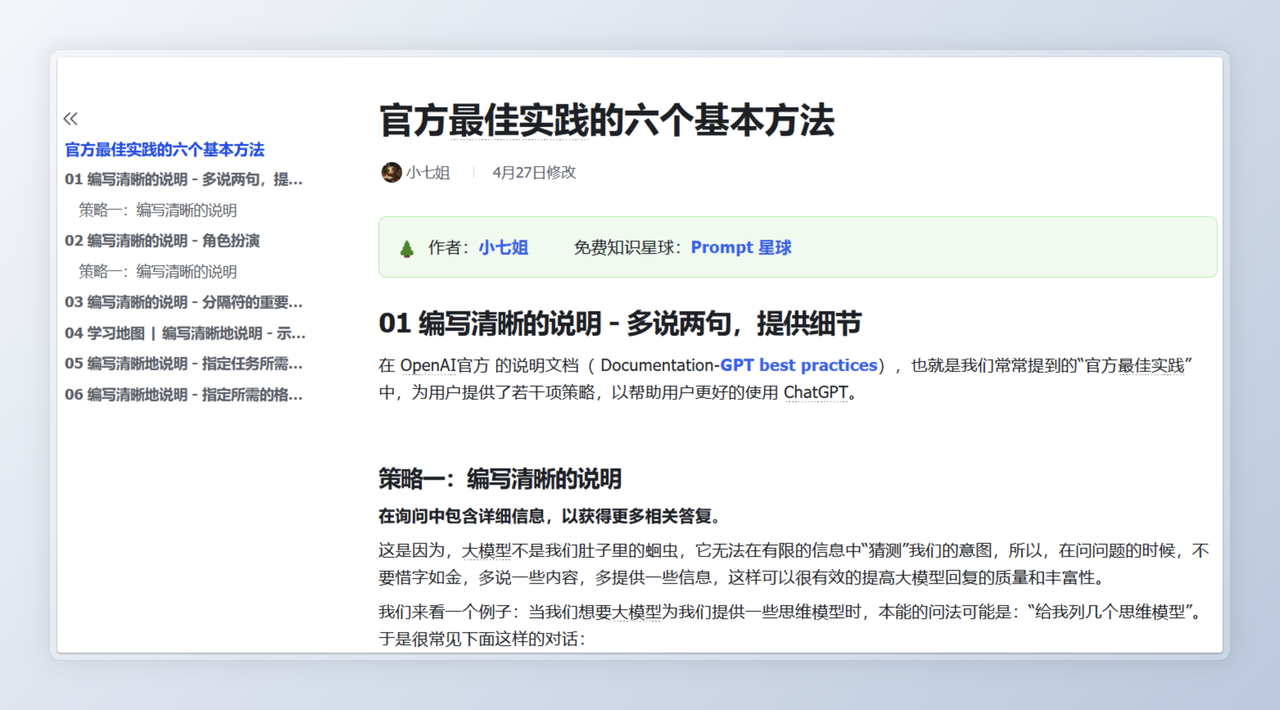Viewport: 1280px width, 710px height.
Task: Jump to outline item 01 编写清晰的说明 - 多说两句
Action: click(184, 180)
